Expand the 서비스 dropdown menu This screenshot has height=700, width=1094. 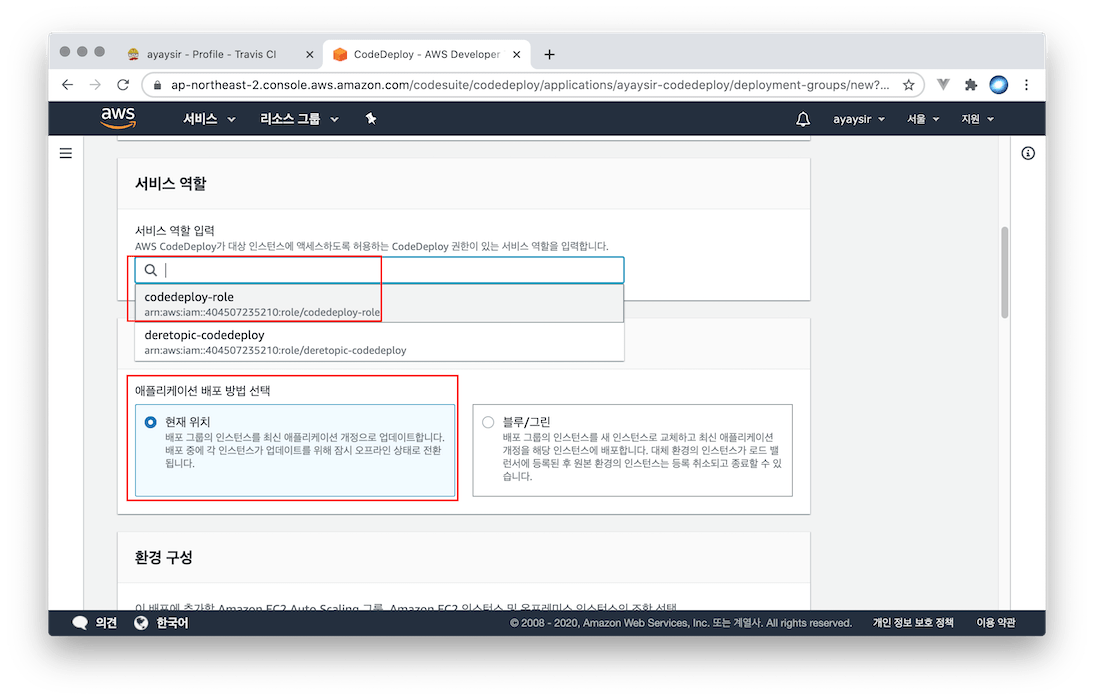coord(209,119)
